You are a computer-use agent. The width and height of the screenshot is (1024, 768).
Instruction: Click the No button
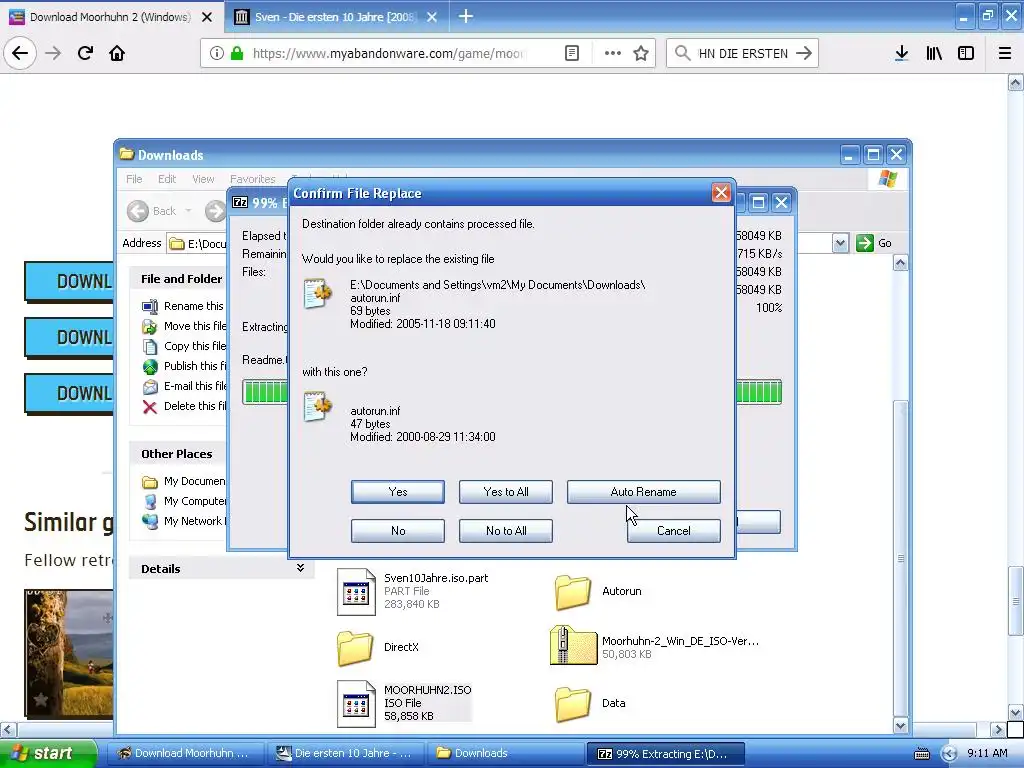point(397,530)
